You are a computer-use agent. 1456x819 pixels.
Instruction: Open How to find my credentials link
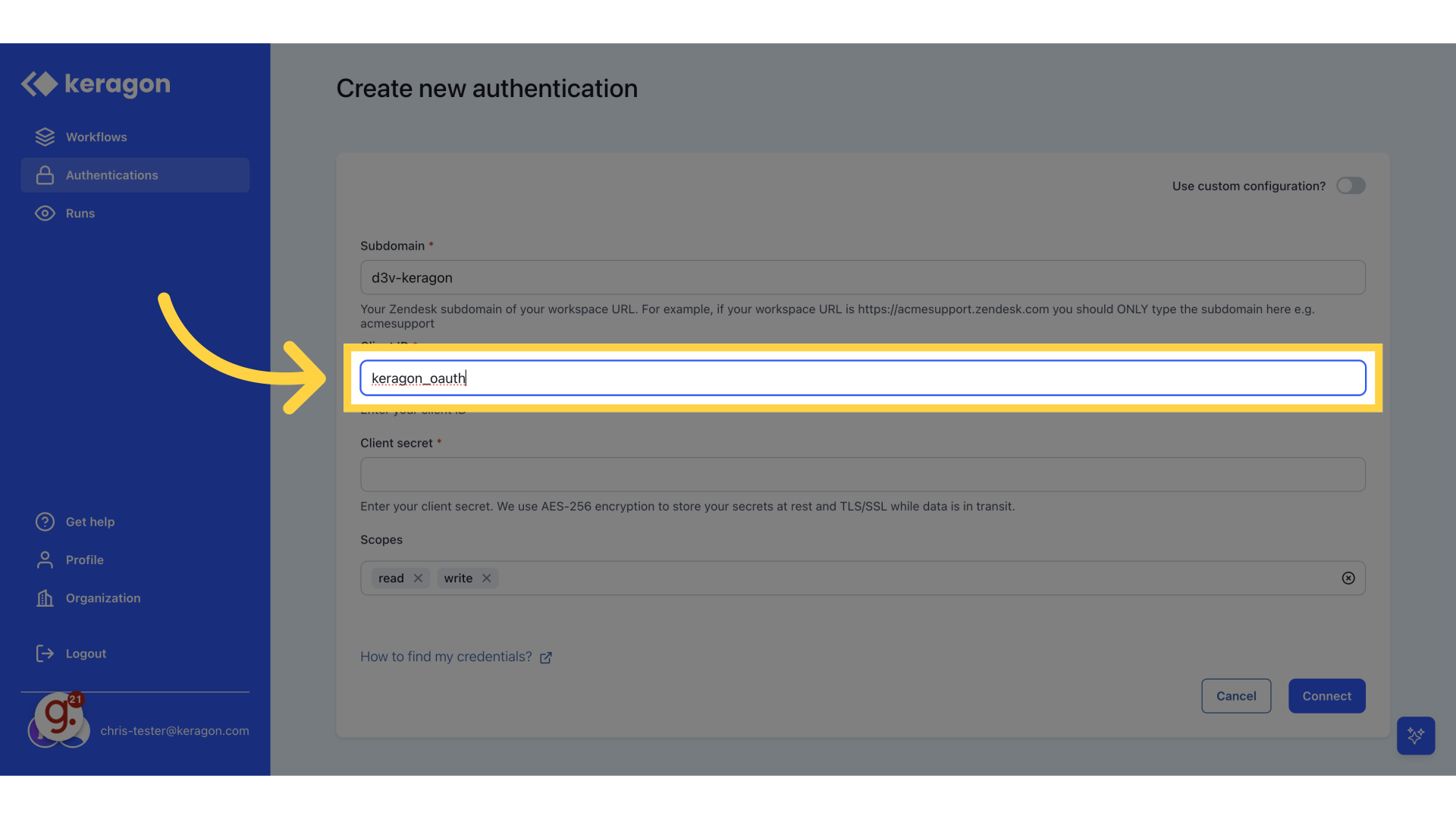tap(446, 657)
